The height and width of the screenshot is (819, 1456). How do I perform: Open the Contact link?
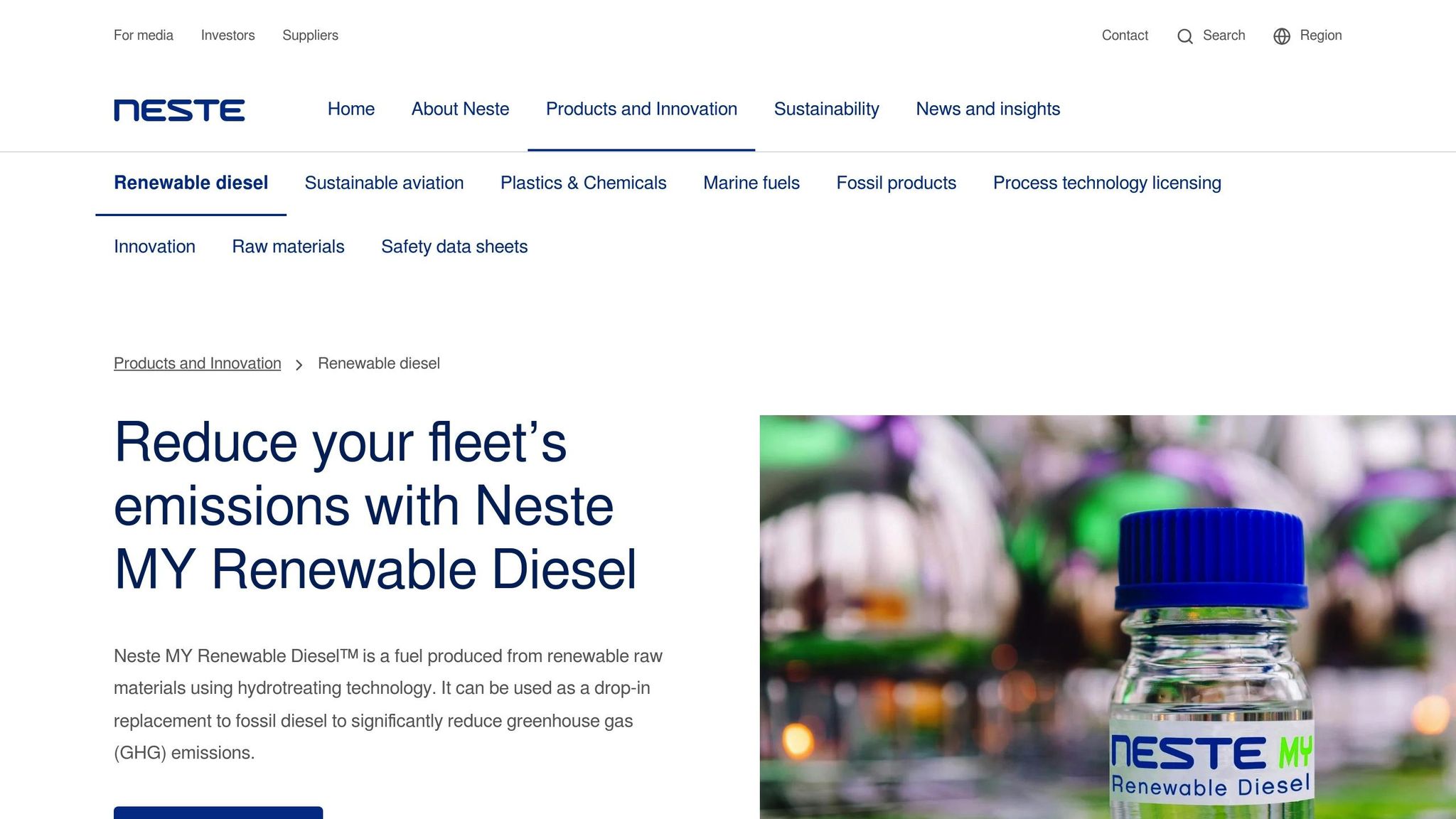coord(1125,36)
